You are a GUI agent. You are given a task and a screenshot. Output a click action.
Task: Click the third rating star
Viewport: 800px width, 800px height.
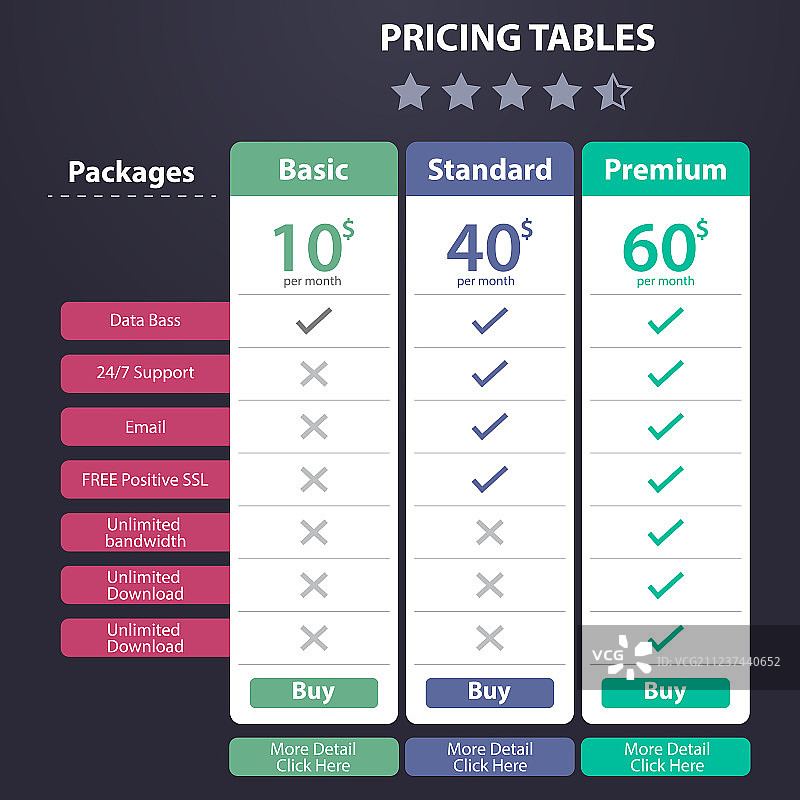(511, 92)
